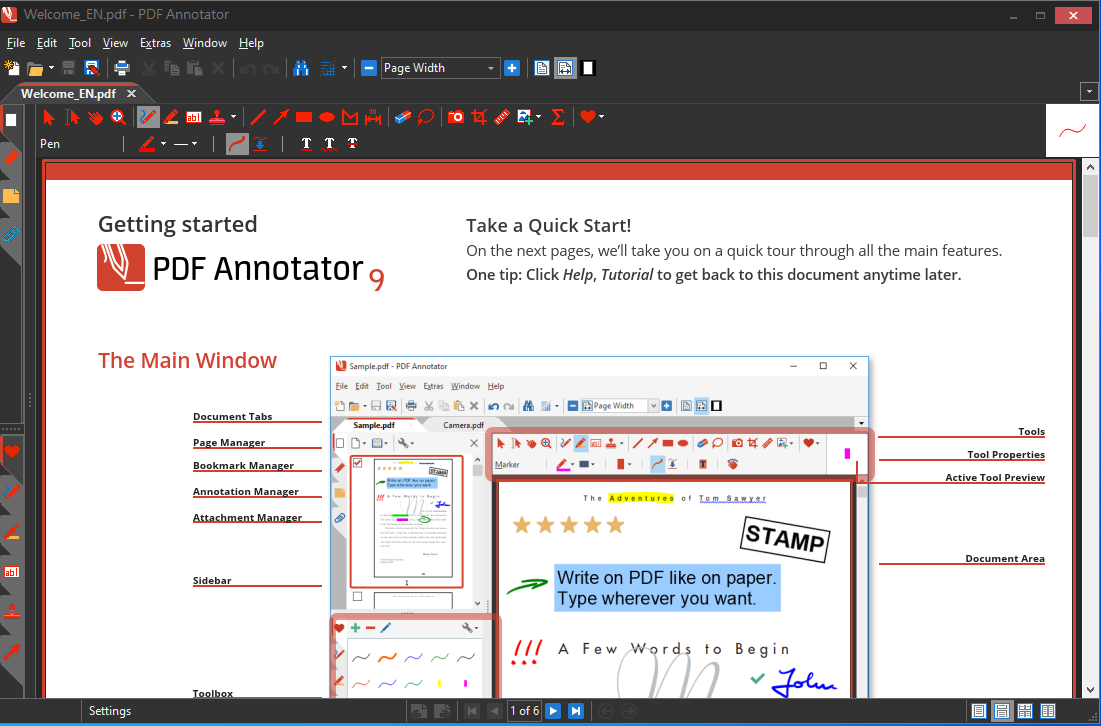The width and height of the screenshot is (1101, 726).
Task: Click the vertical scrollbar thumb
Action: coord(1090,207)
